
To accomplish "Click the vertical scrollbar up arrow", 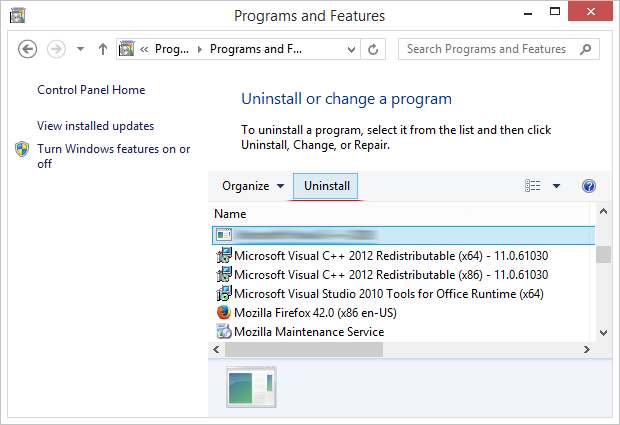I will pos(603,211).
